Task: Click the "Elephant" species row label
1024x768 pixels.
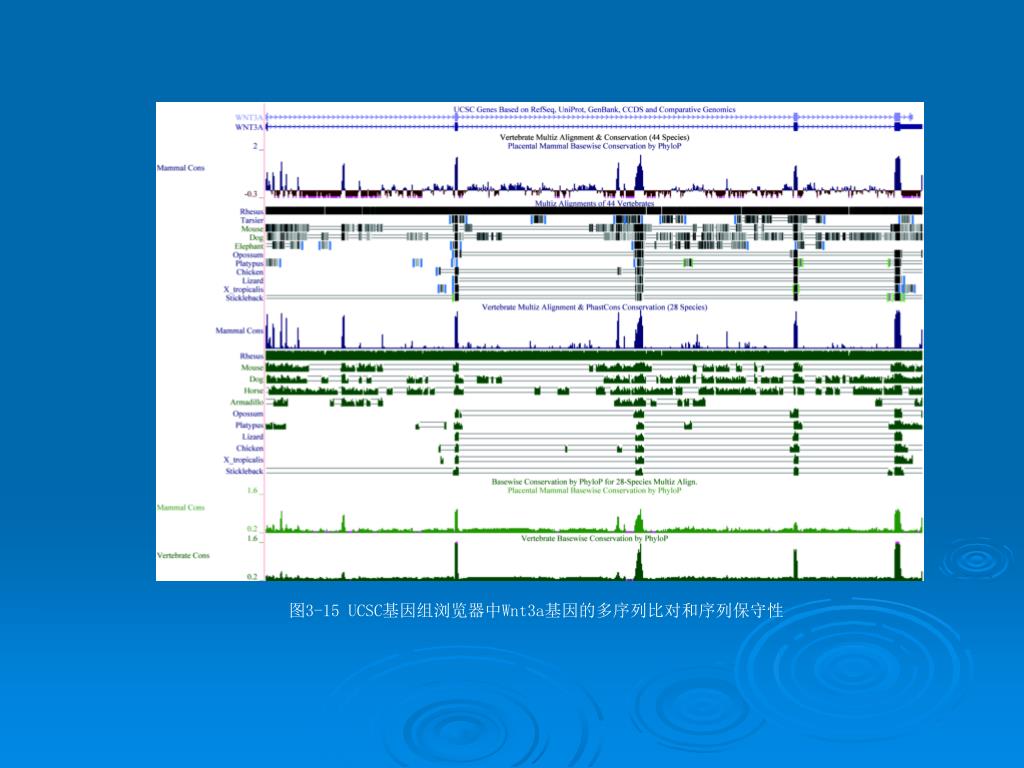Action: click(x=249, y=246)
